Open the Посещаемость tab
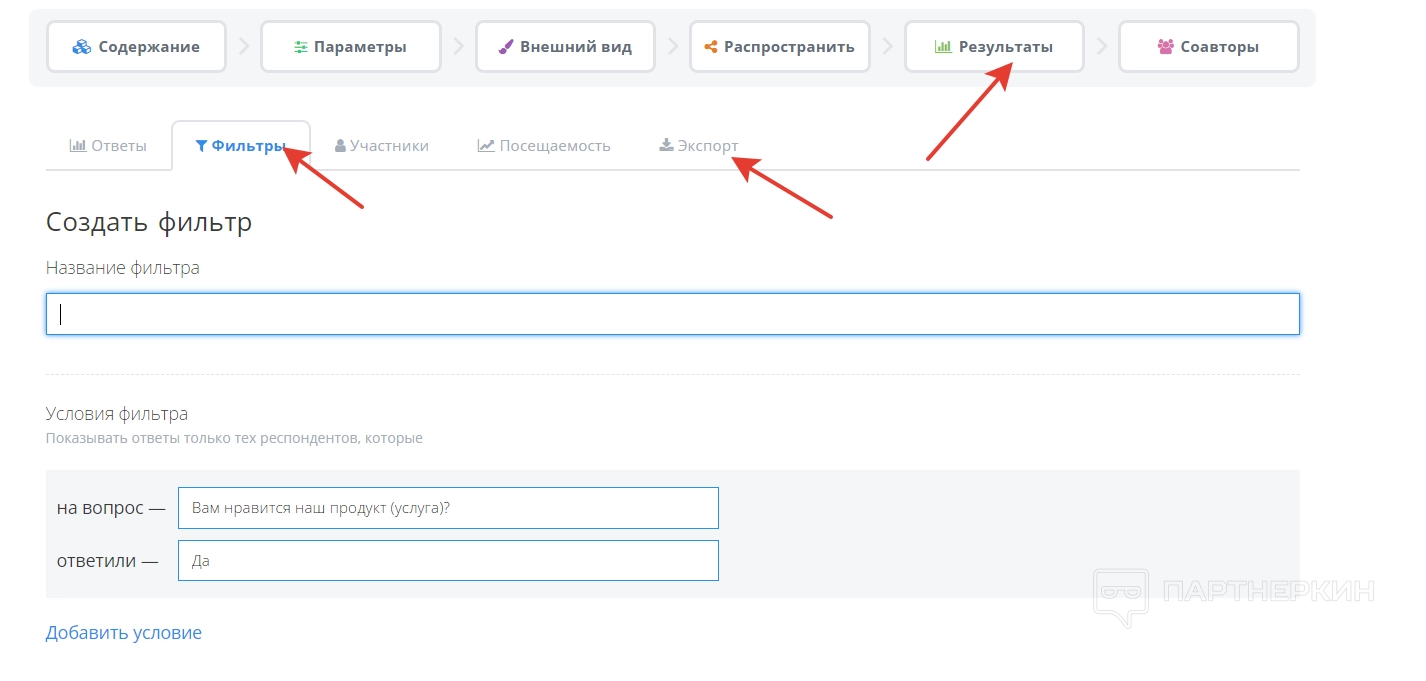The width and height of the screenshot is (1426, 681). click(x=544, y=146)
